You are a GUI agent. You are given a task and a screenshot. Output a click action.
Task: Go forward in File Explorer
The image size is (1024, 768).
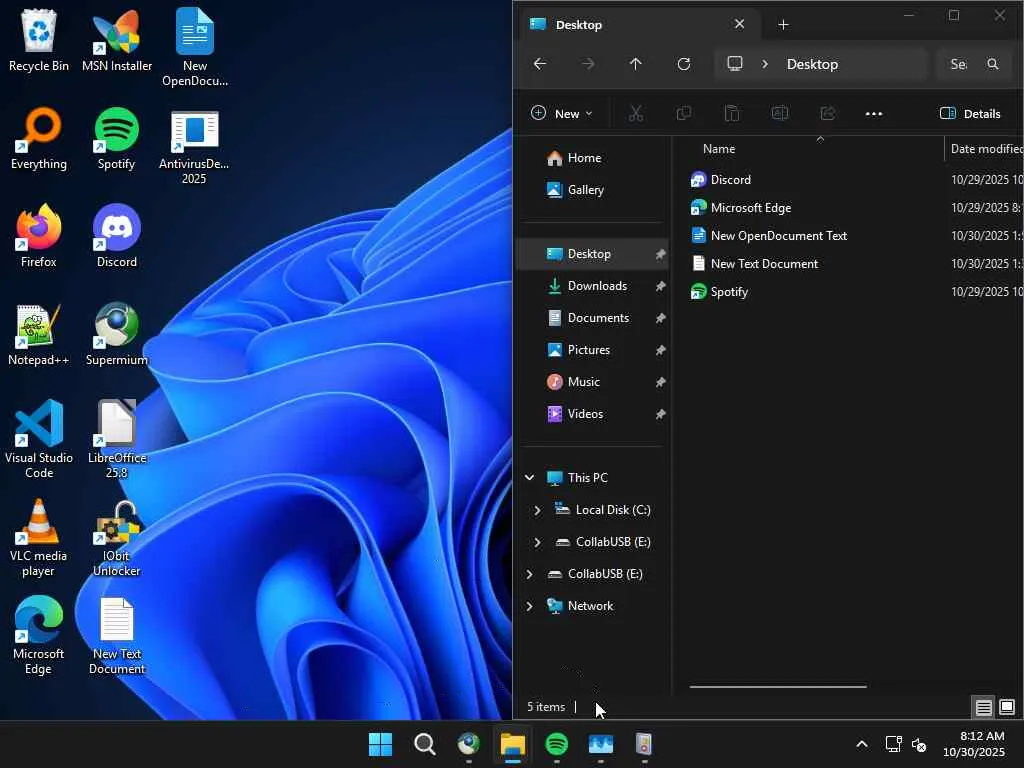(588, 64)
